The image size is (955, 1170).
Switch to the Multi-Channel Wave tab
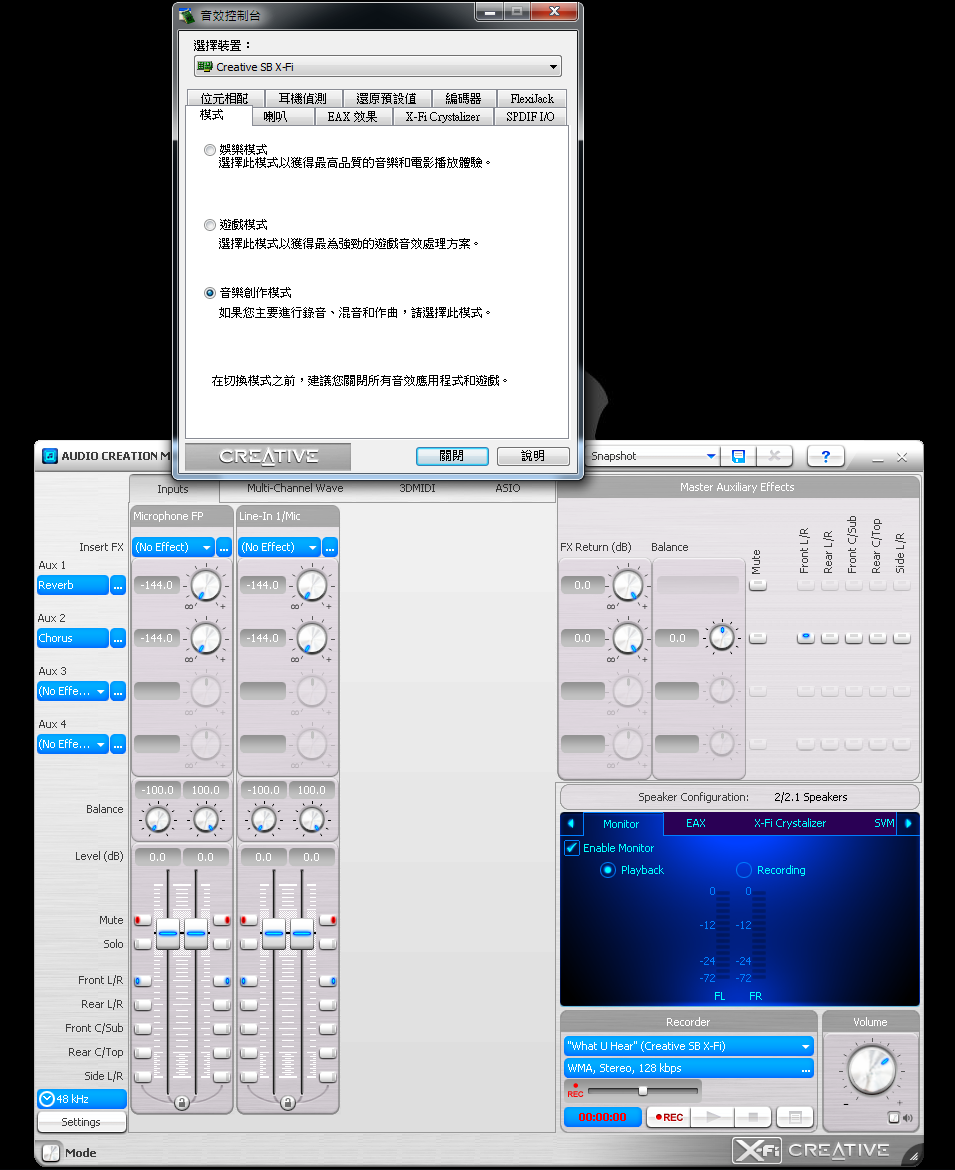[x=295, y=489]
